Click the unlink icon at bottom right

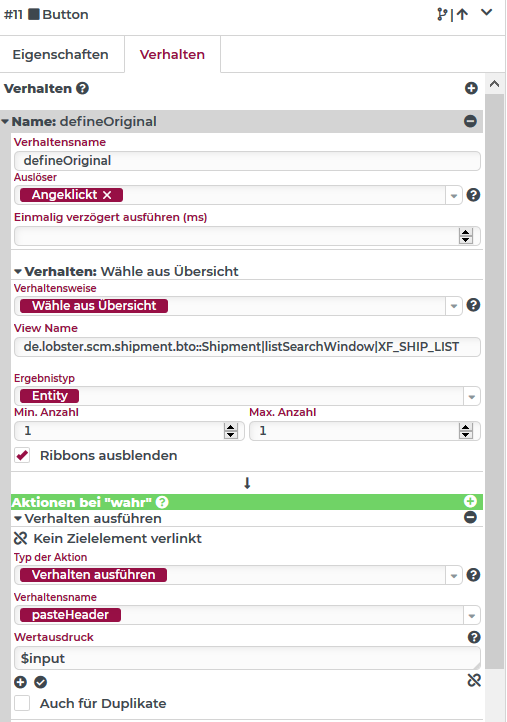tap(474, 681)
